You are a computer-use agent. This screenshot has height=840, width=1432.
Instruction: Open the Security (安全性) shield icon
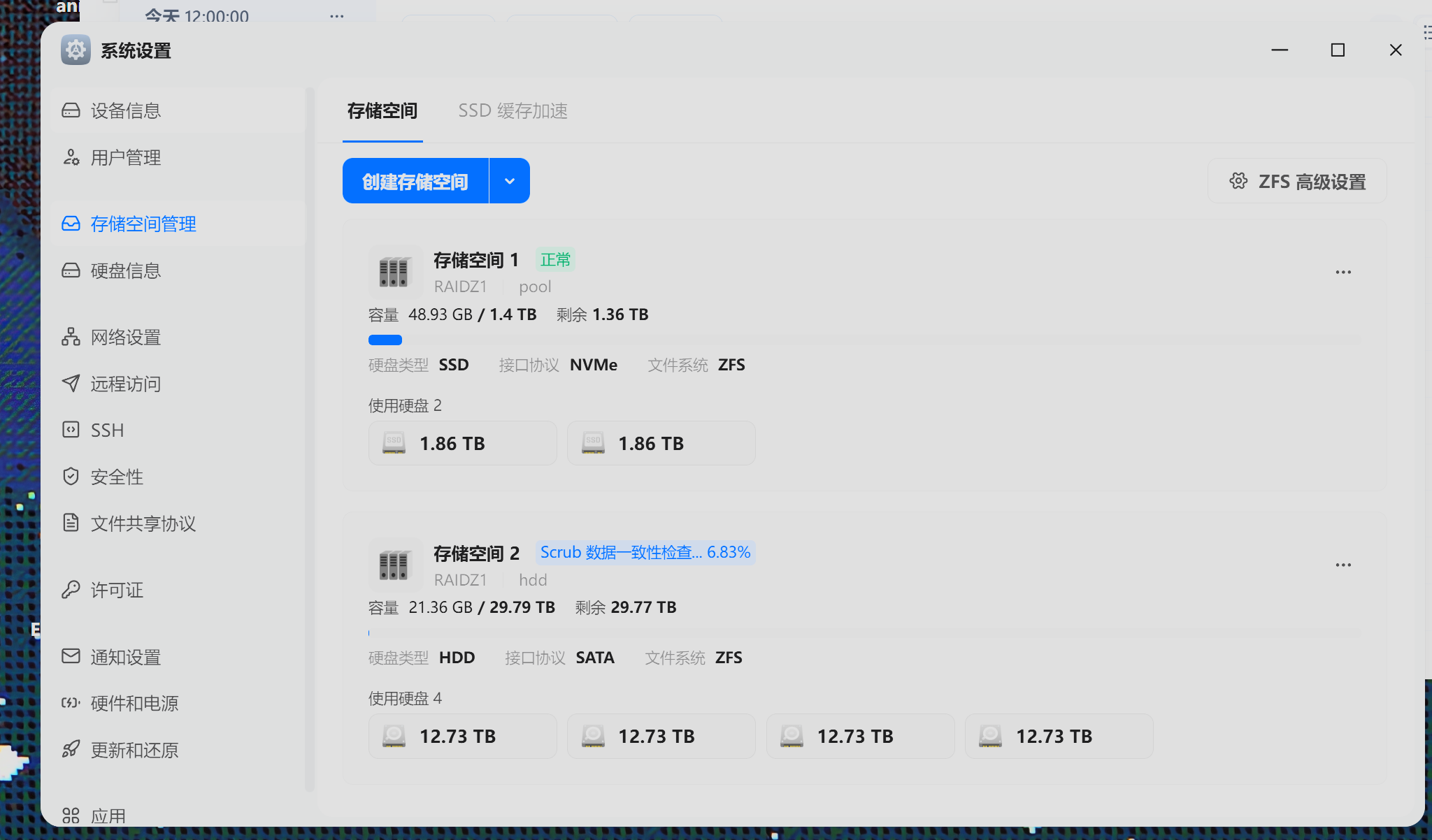(71, 477)
